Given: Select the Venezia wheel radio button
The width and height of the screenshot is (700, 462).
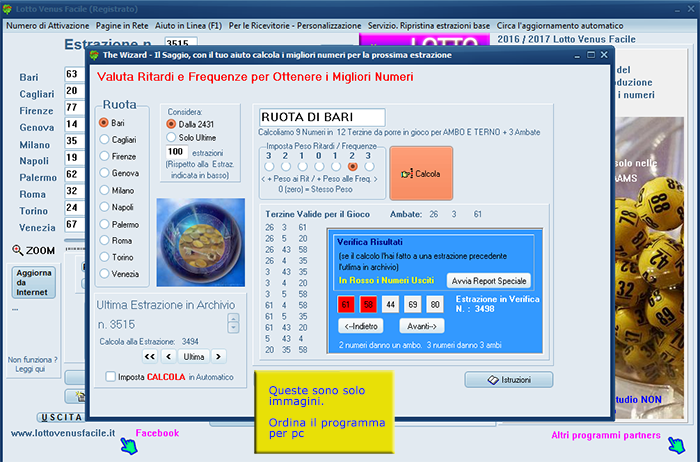Looking at the screenshot, I should click(104, 274).
